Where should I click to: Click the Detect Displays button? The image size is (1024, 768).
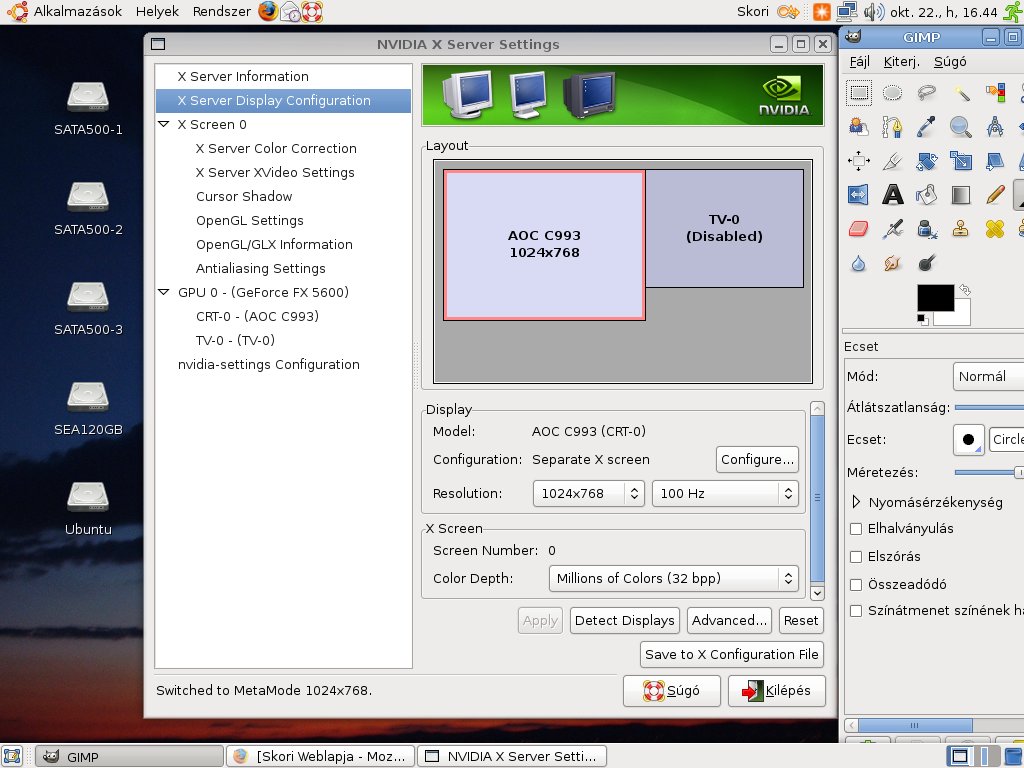click(624, 620)
